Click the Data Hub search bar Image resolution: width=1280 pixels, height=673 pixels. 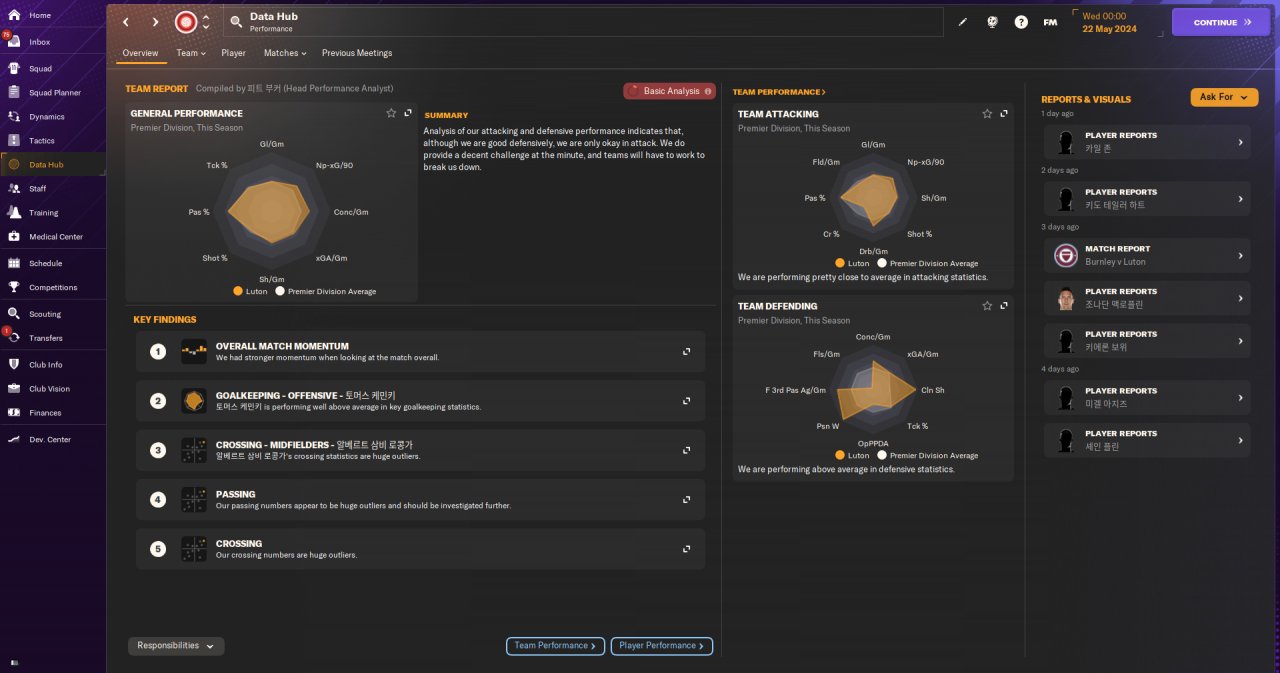(x=583, y=22)
